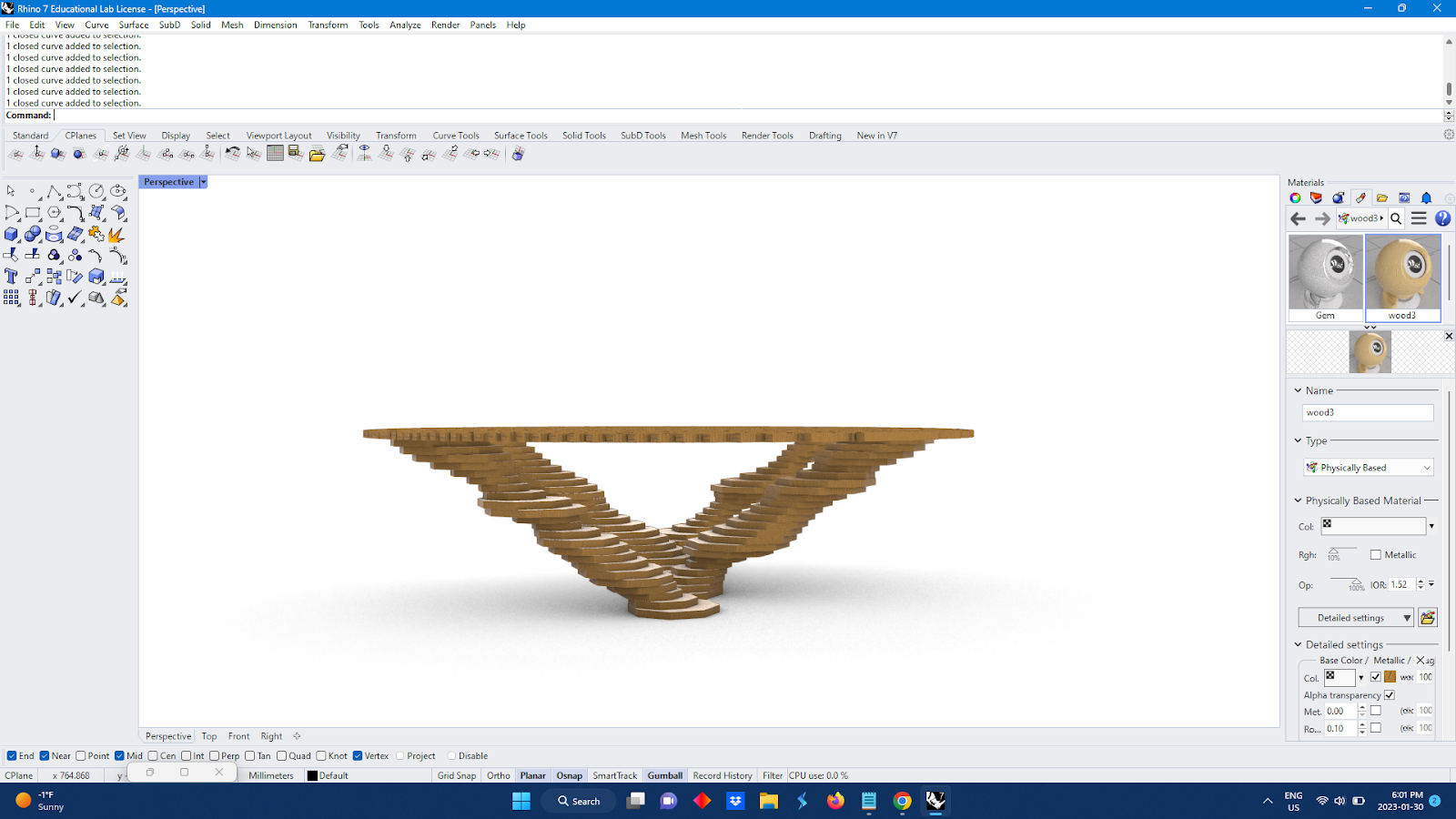
Task: Select the Fillet curves tool
Action: (x=76, y=213)
